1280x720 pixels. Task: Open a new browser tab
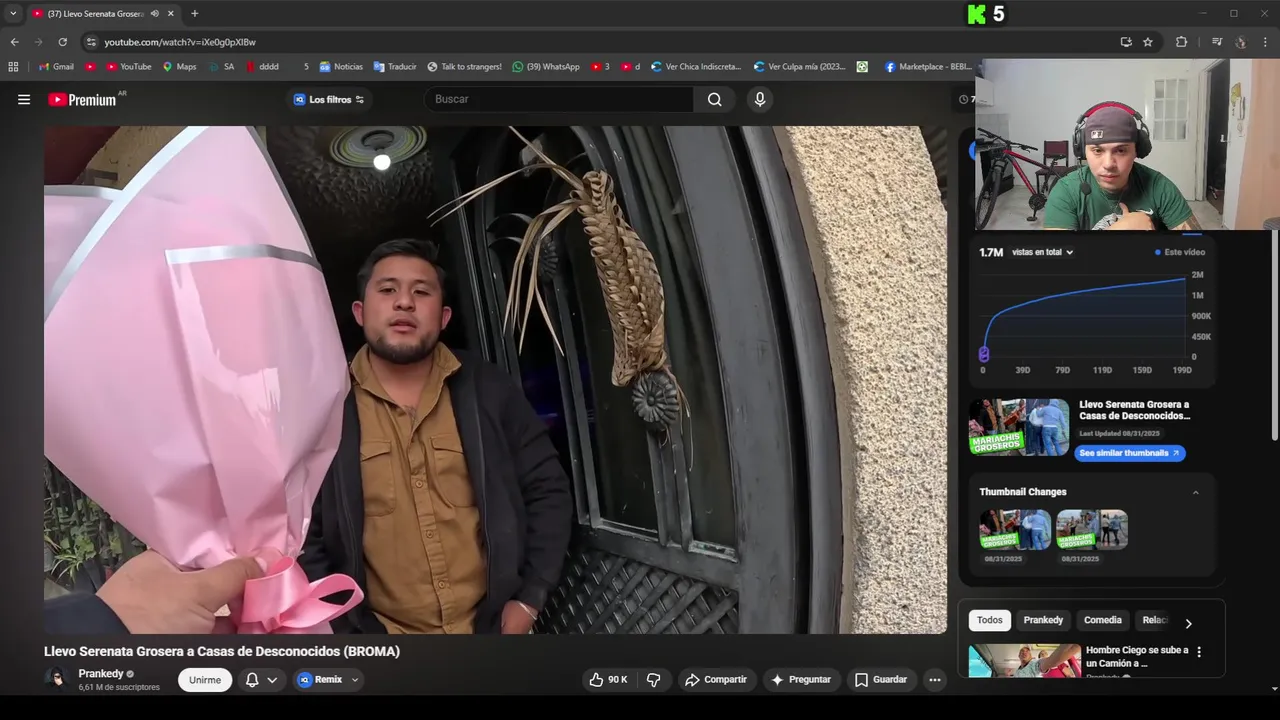[x=194, y=13]
